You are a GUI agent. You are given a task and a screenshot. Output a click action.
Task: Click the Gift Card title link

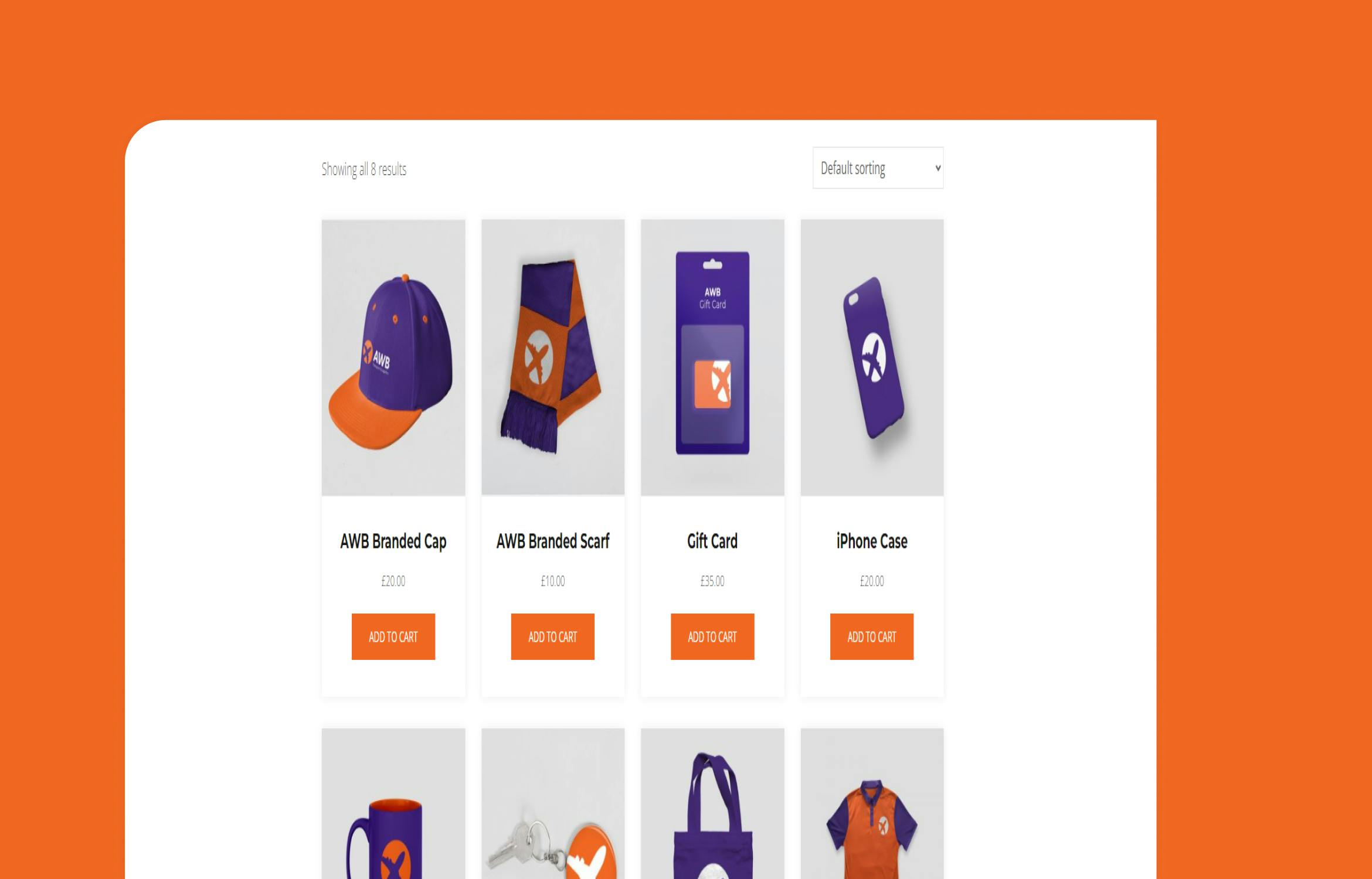(x=712, y=541)
